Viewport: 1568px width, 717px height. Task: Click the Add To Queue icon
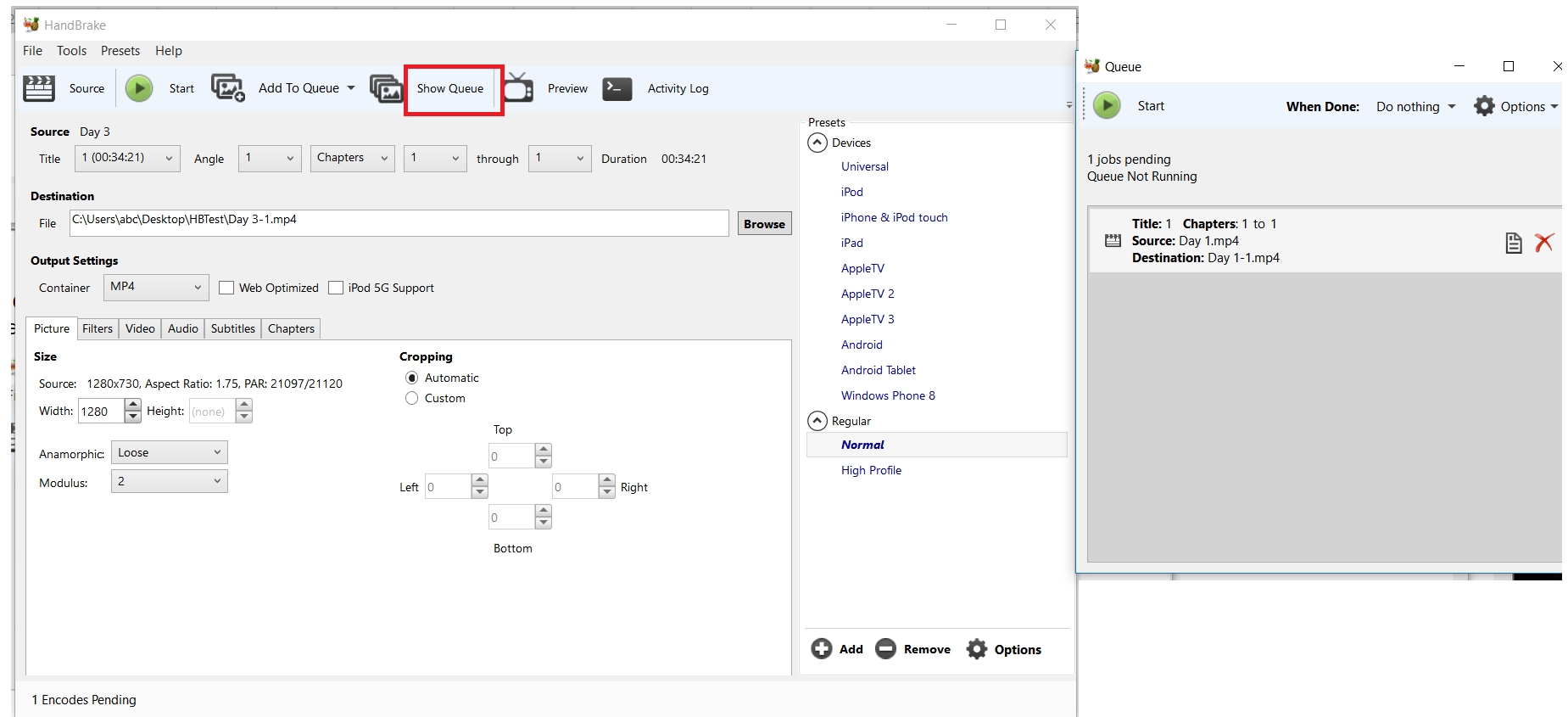click(x=227, y=88)
